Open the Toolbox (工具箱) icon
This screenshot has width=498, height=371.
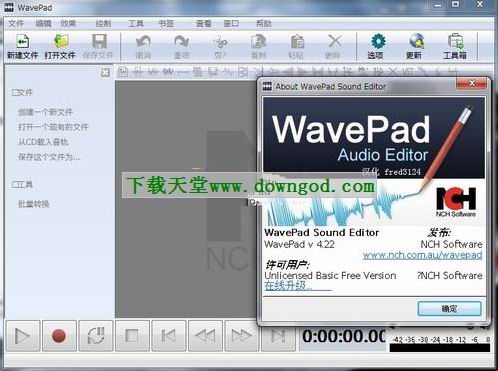click(455, 46)
